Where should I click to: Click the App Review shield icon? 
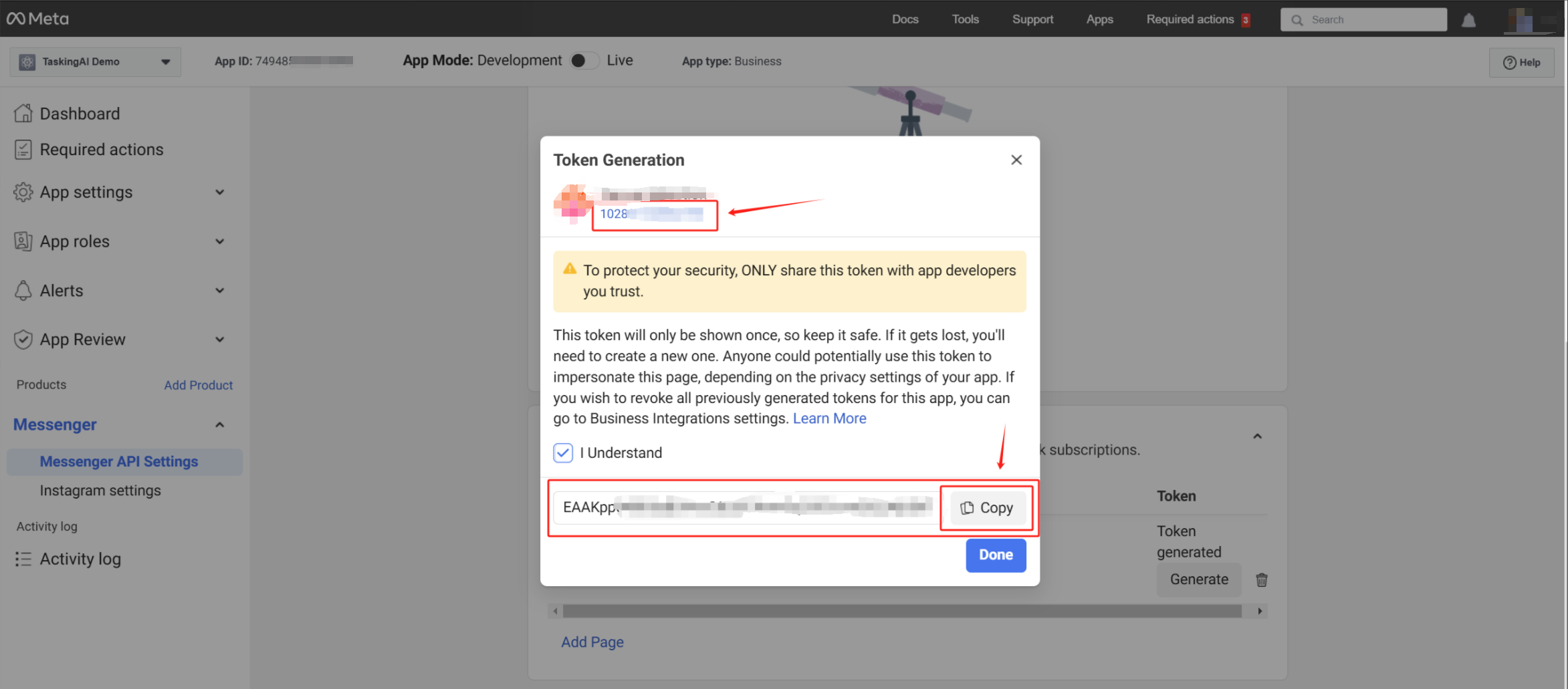tap(23, 339)
